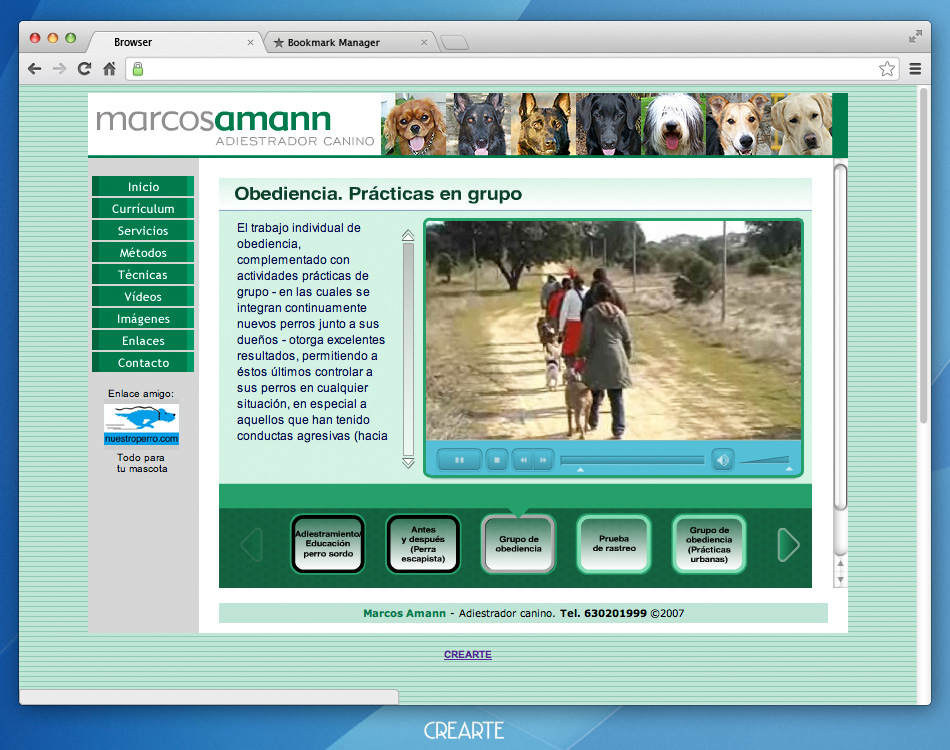
Task: Show previous videos with the left carousel arrow
Action: point(251,545)
